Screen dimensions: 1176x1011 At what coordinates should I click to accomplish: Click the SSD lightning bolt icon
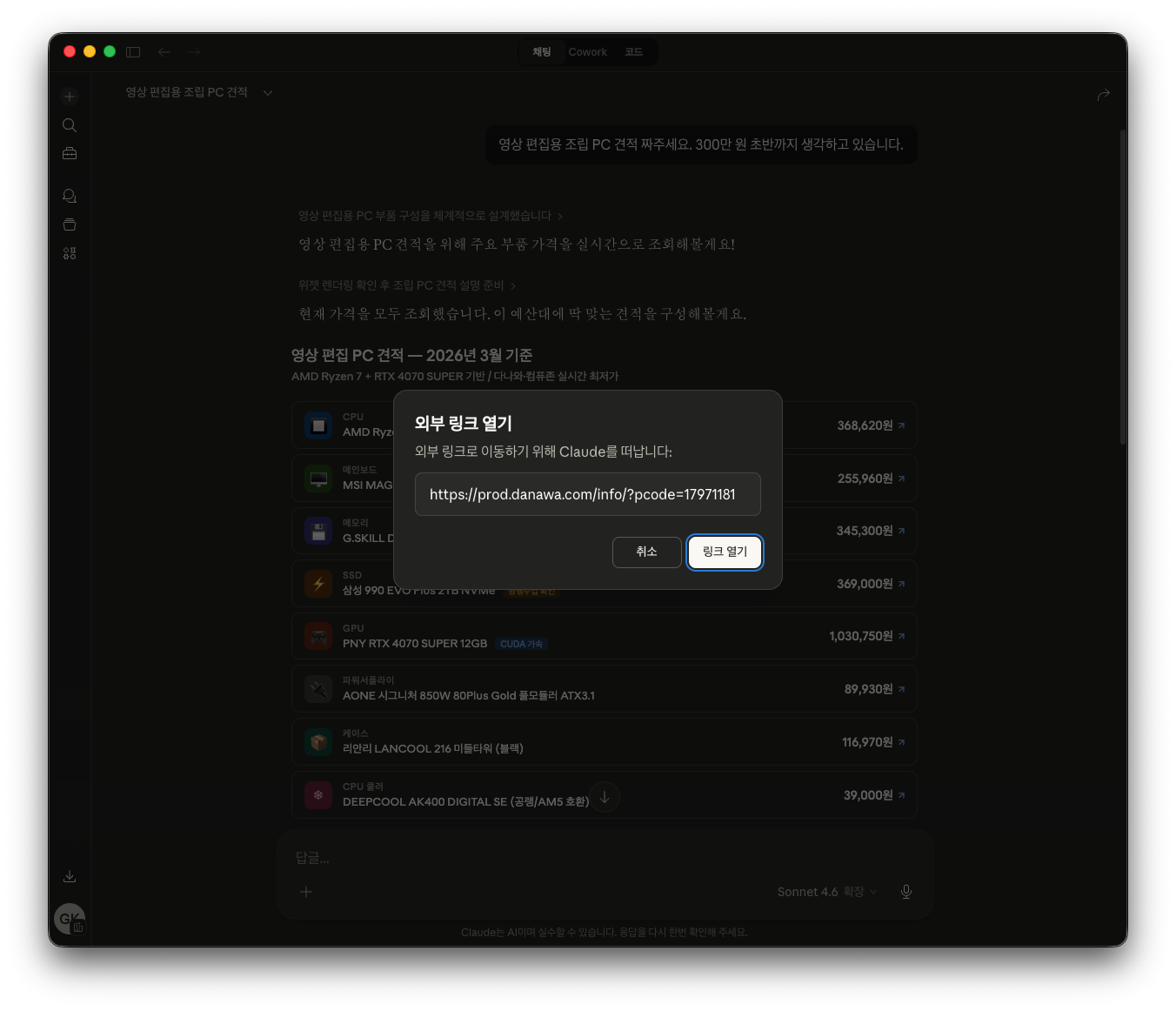point(318,584)
